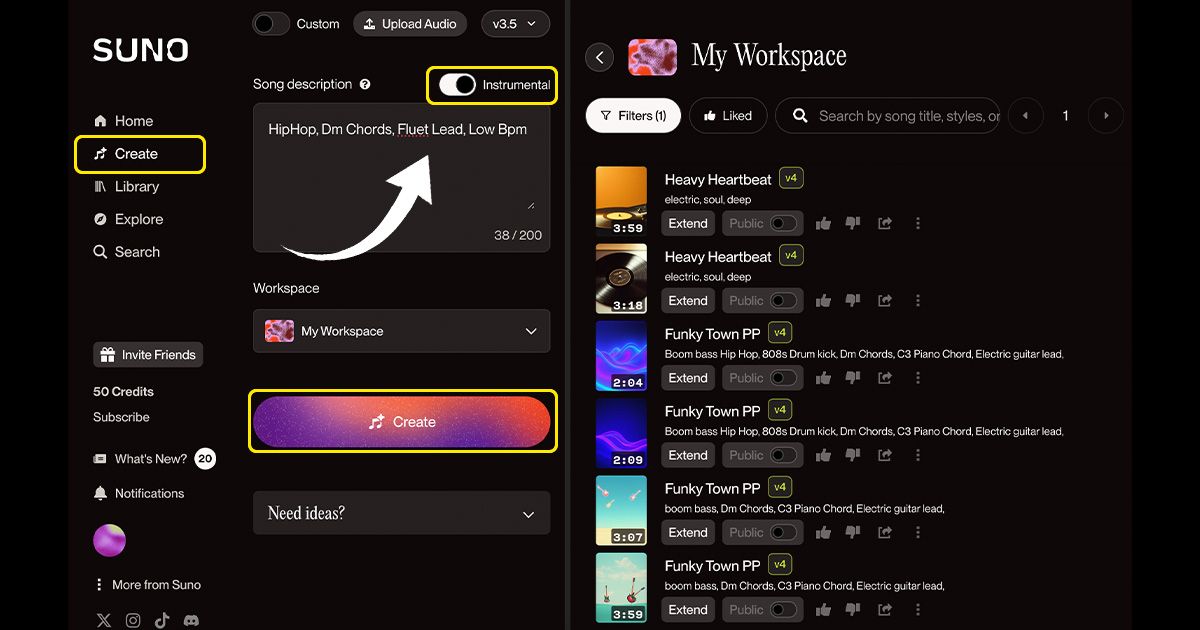The height and width of the screenshot is (630, 1200).
Task: Toggle the Instrumental switch
Action: tap(458, 85)
